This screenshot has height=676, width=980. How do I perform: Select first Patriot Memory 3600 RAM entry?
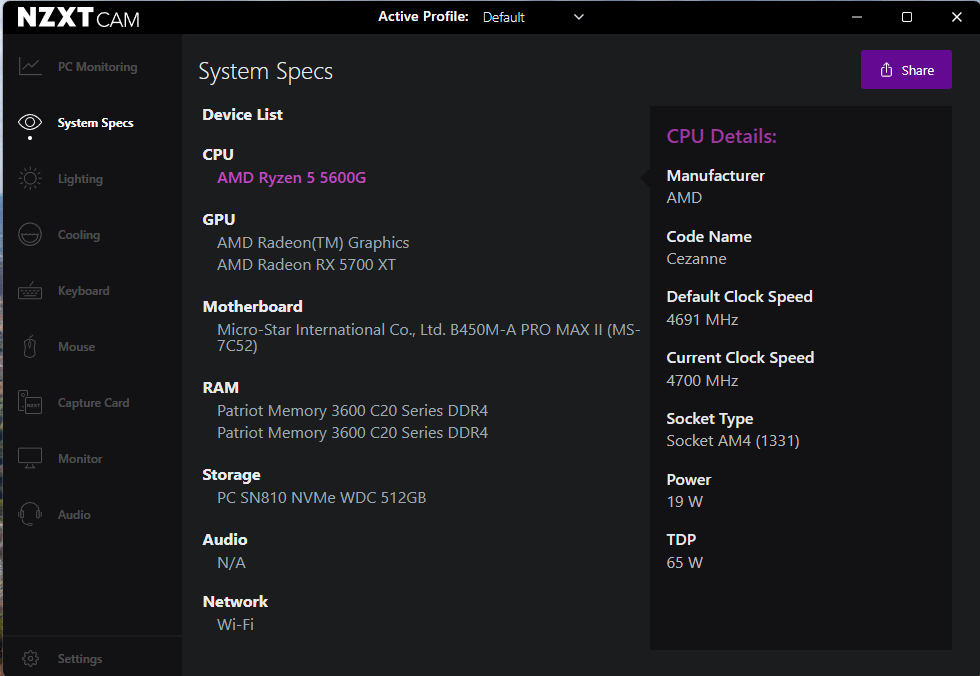352,410
